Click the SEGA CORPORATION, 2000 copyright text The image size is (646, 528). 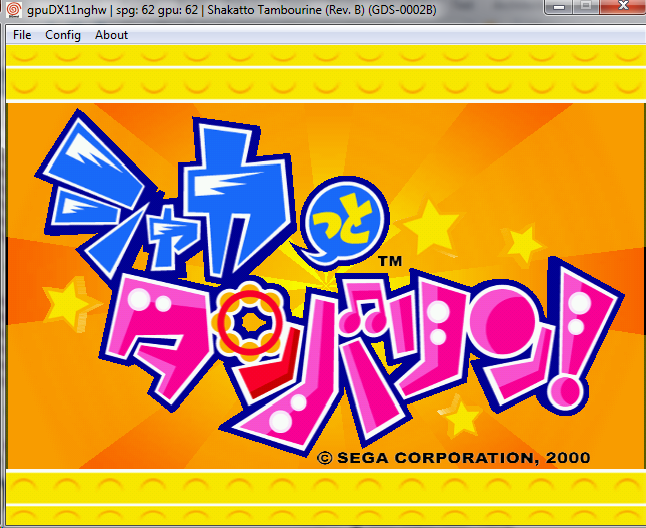coord(453,458)
